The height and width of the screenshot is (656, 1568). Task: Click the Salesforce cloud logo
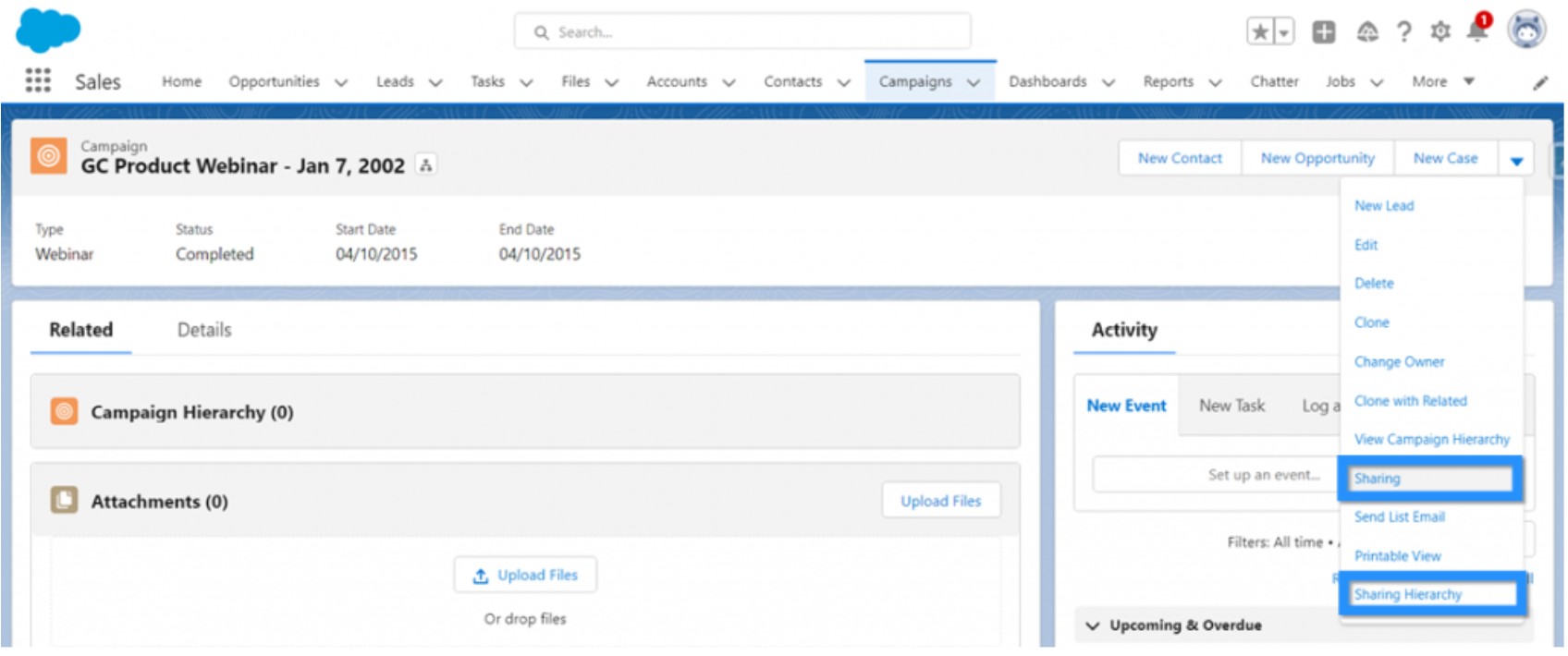click(48, 30)
